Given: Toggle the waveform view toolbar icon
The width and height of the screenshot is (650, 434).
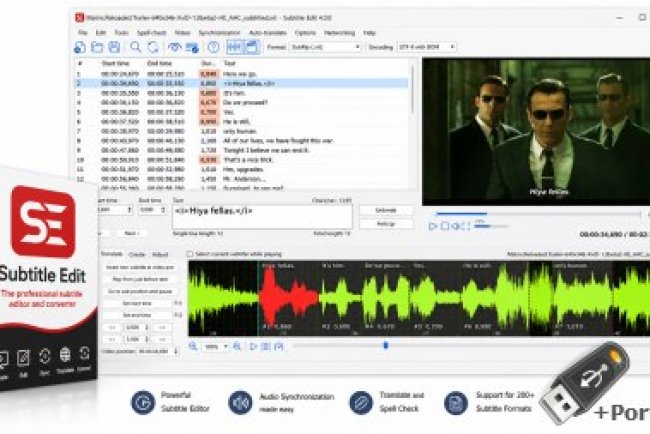Looking at the screenshot, I should coord(235,47).
